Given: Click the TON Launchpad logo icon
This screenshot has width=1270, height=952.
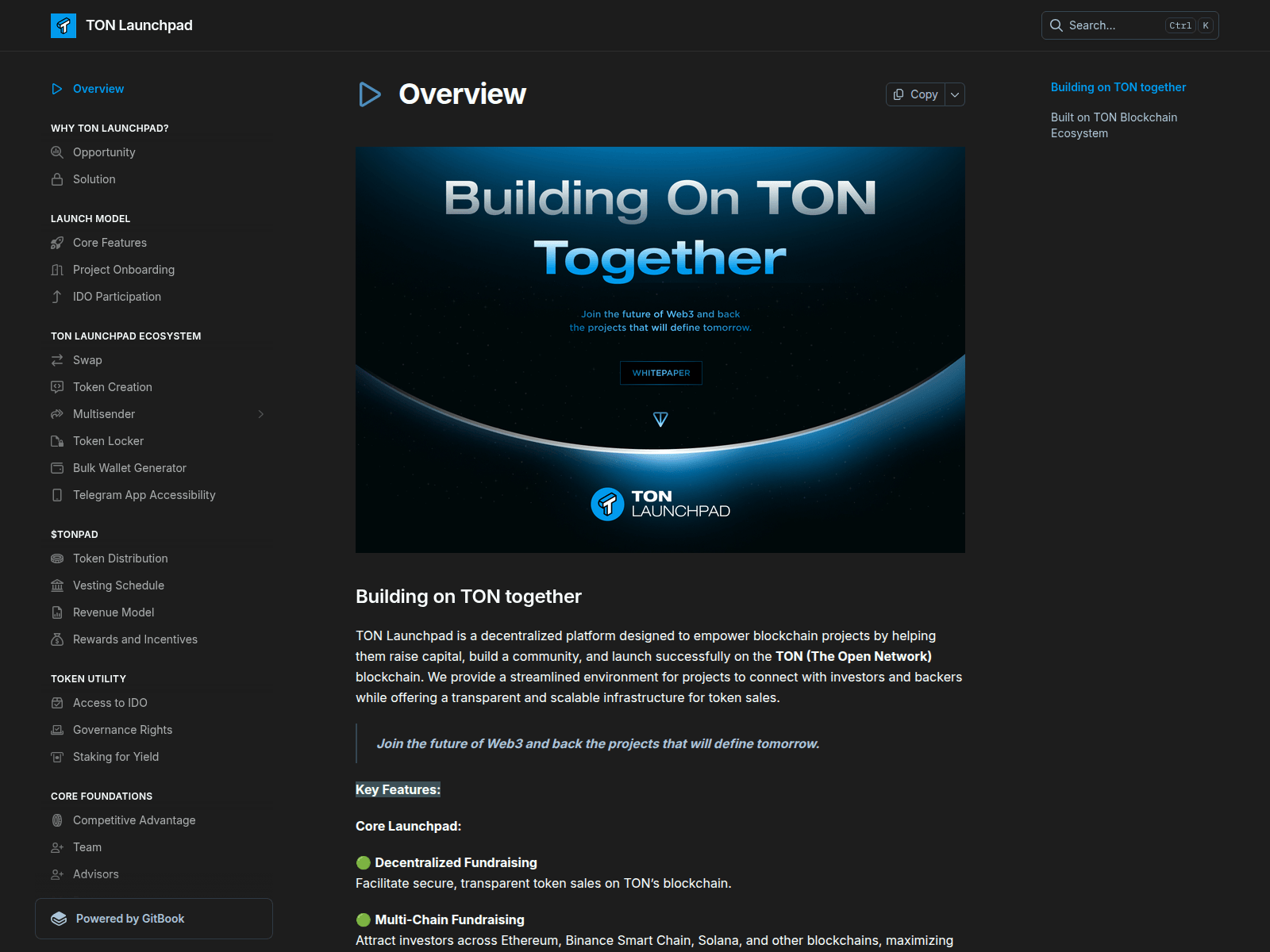Looking at the screenshot, I should [x=63, y=25].
